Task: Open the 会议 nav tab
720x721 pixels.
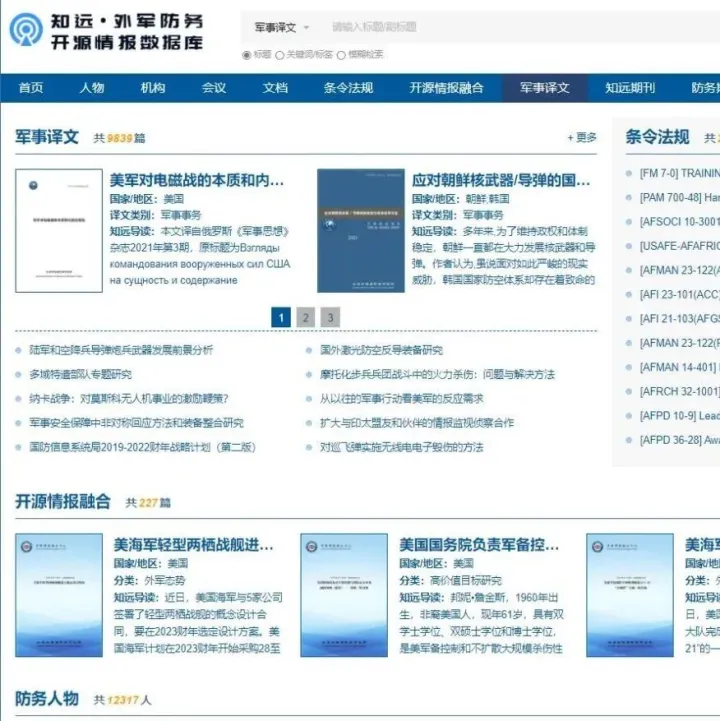Action: [214, 88]
